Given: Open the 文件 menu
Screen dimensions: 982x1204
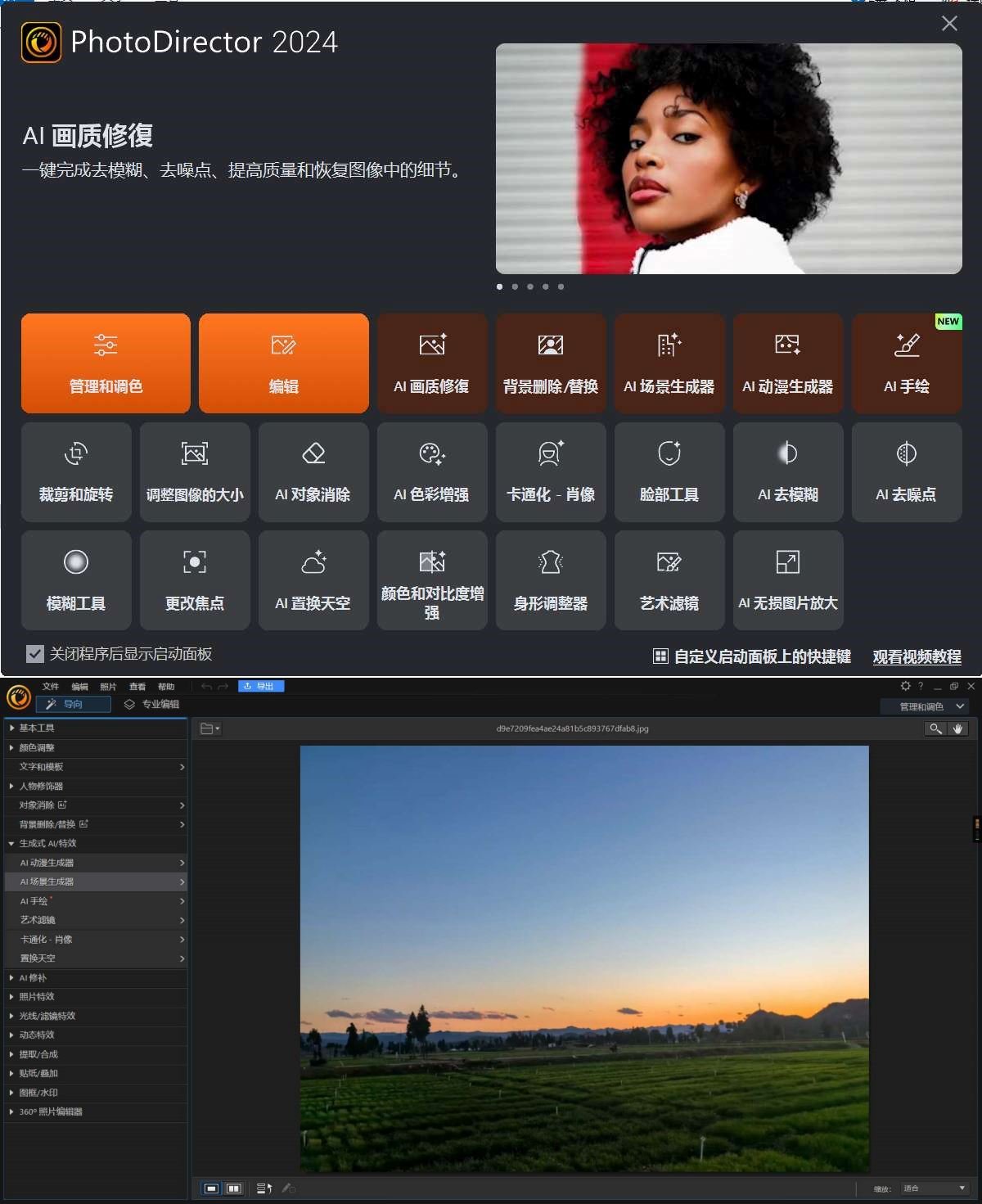Looking at the screenshot, I should [51, 687].
